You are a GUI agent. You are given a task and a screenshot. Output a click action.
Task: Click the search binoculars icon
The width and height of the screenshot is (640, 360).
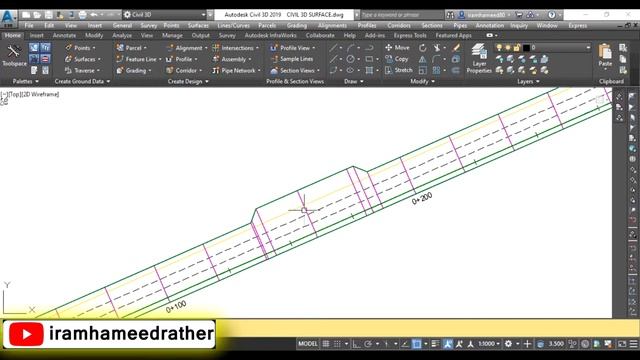click(x=450, y=15)
